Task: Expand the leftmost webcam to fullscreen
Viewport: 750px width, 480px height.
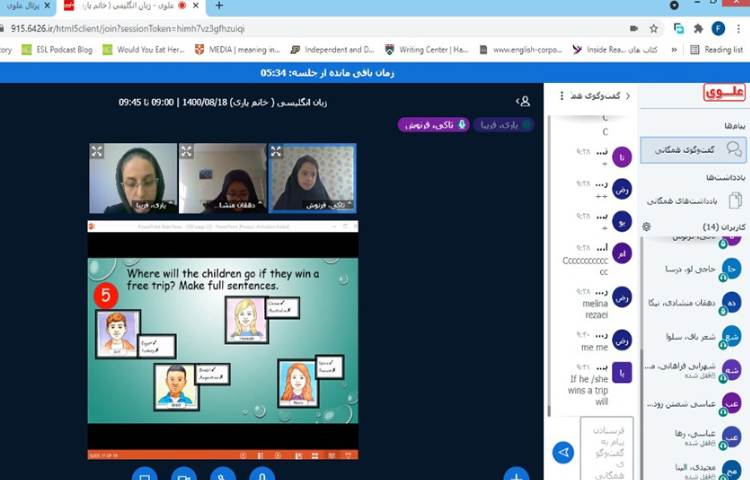Action: tap(97, 151)
